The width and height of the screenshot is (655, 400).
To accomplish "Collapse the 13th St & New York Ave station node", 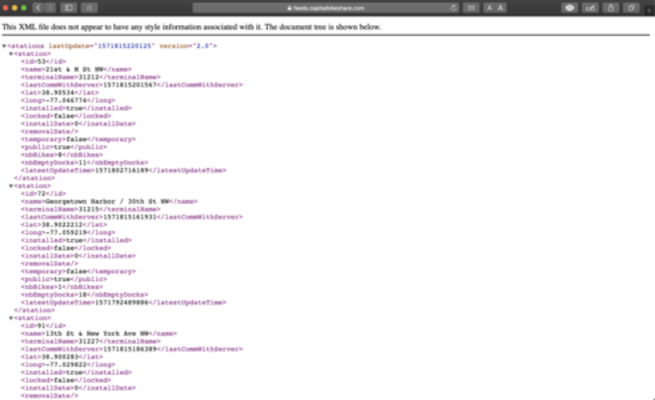I will (11, 317).
